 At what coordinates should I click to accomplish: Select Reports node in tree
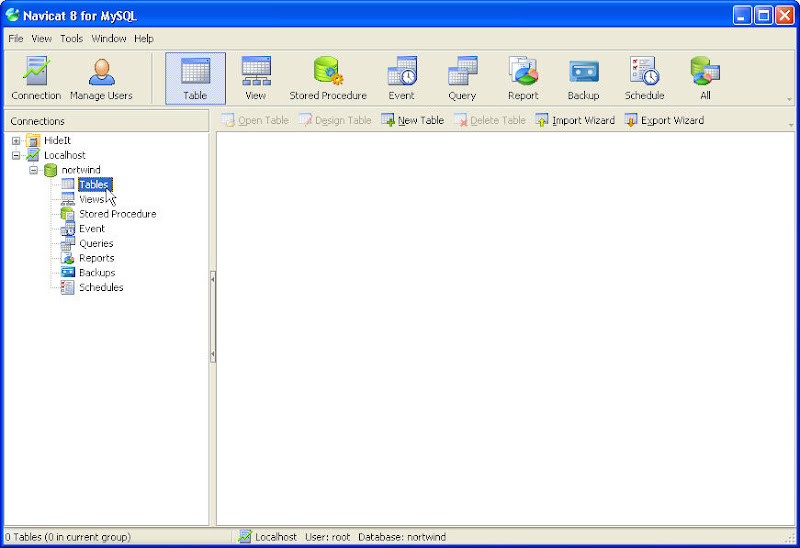click(x=96, y=258)
